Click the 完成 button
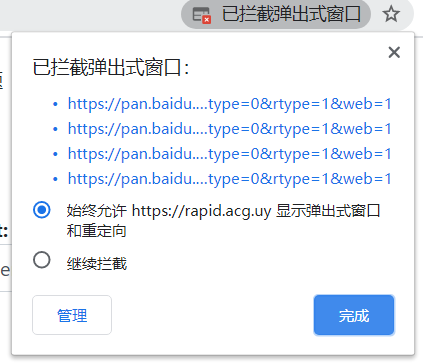The width and height of the screenshot is (423, 363). [x=354, y=315]
